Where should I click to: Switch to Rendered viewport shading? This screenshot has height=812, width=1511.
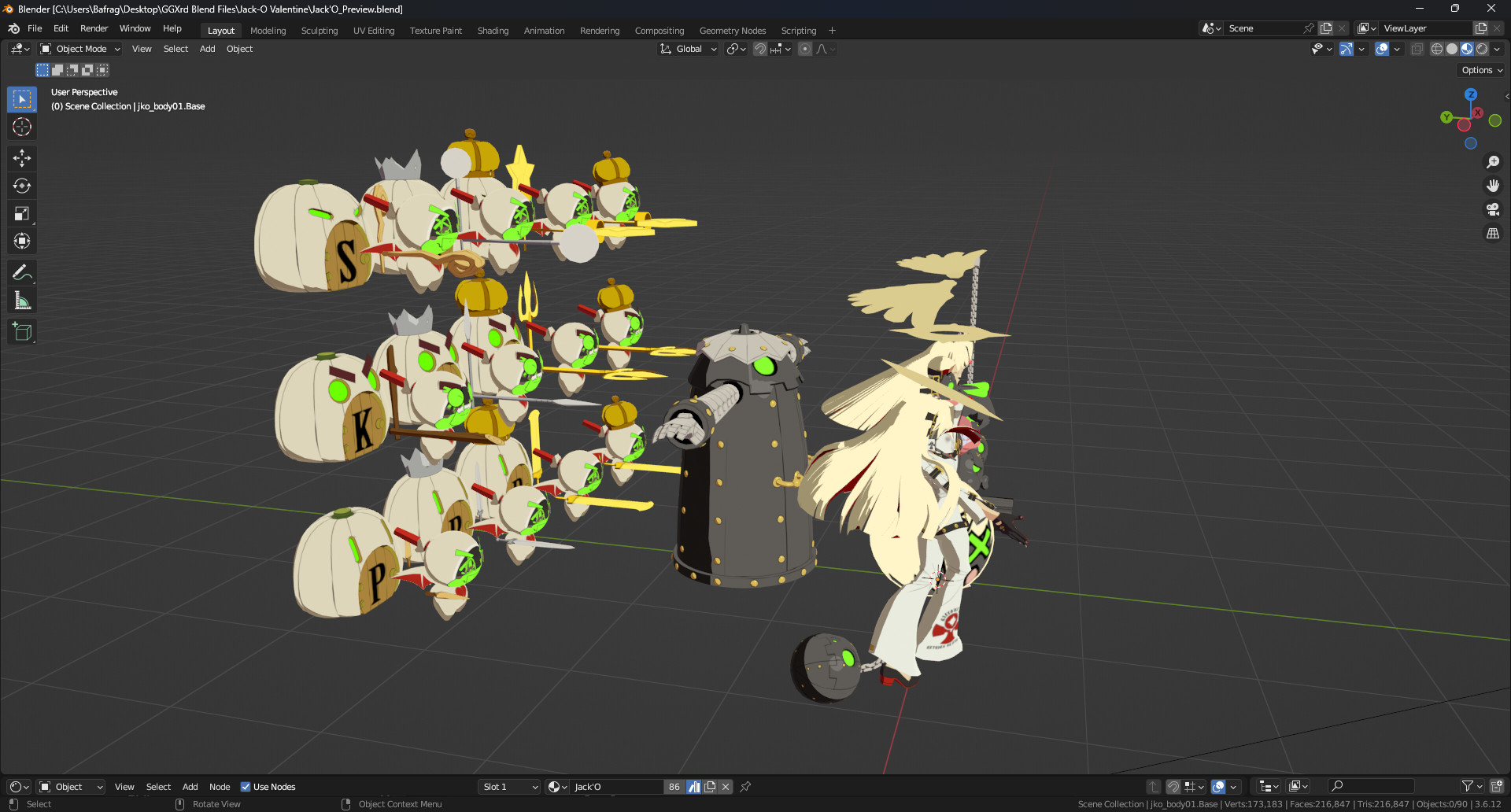[1483, 48]
